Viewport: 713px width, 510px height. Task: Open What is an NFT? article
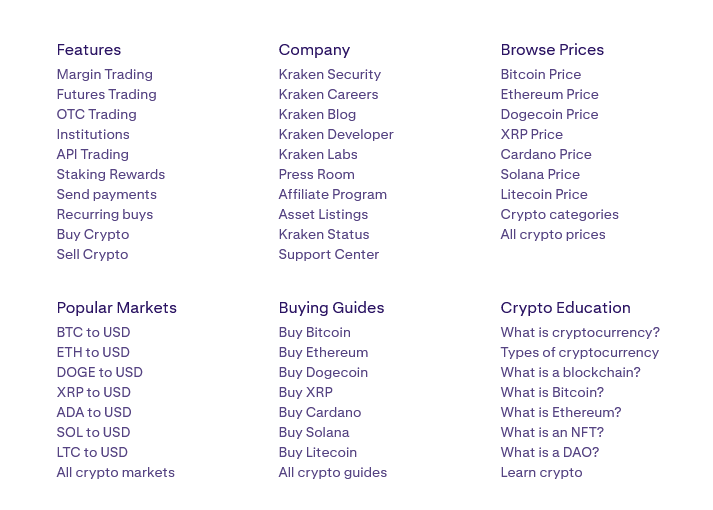552,432
